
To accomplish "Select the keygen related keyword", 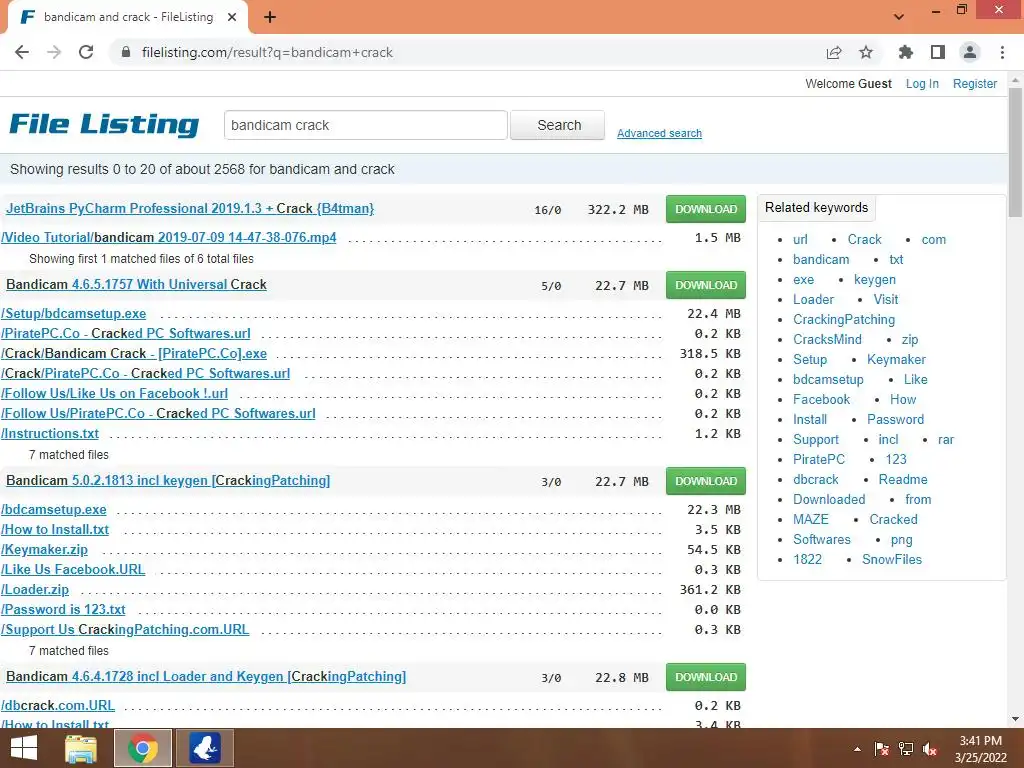I will 874,280.
